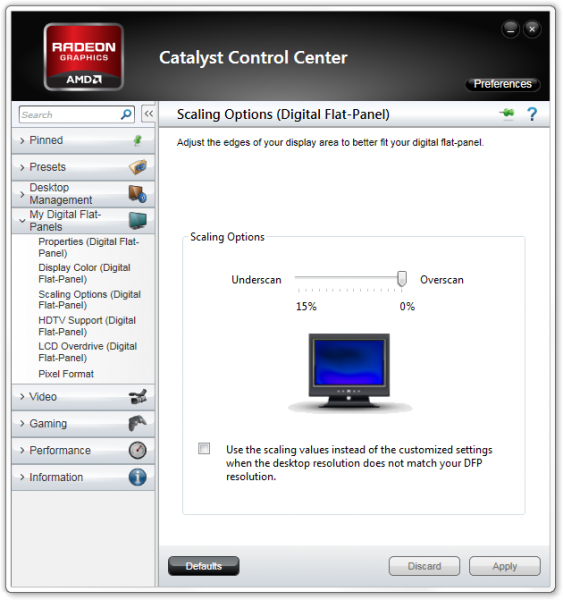The width and height of the screenshot is (563, 600).
Task: Enable the use scaling values checkbox
Action: click(204, 448)
